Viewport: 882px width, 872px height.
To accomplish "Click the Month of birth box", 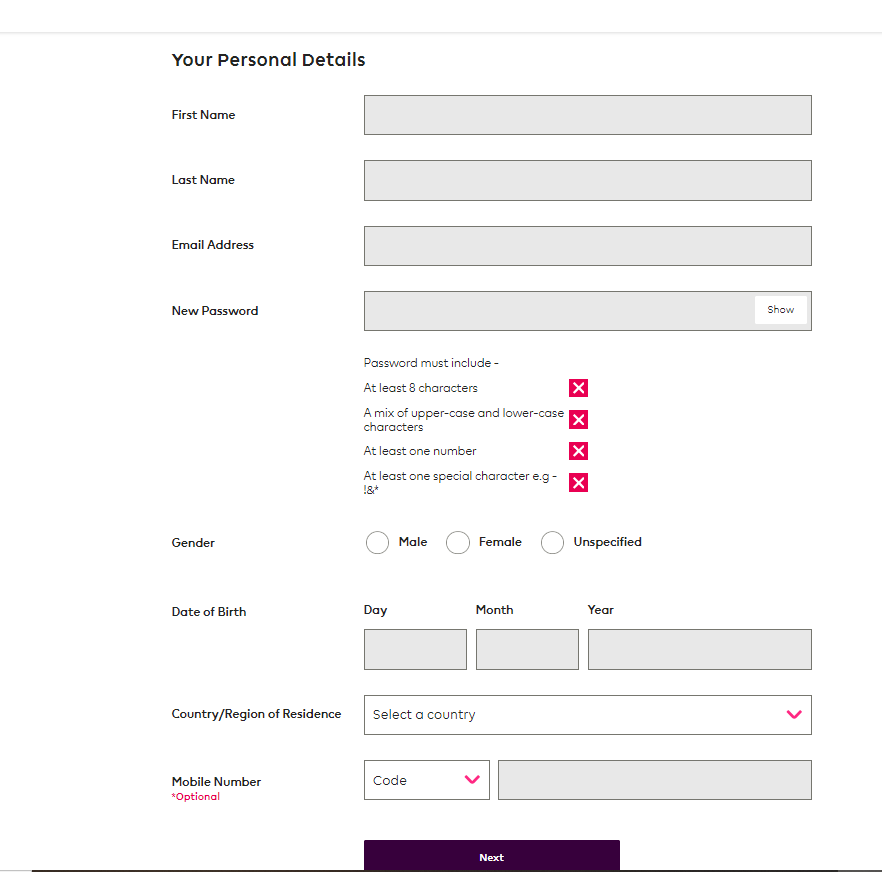I will click(x=527, y=649).
